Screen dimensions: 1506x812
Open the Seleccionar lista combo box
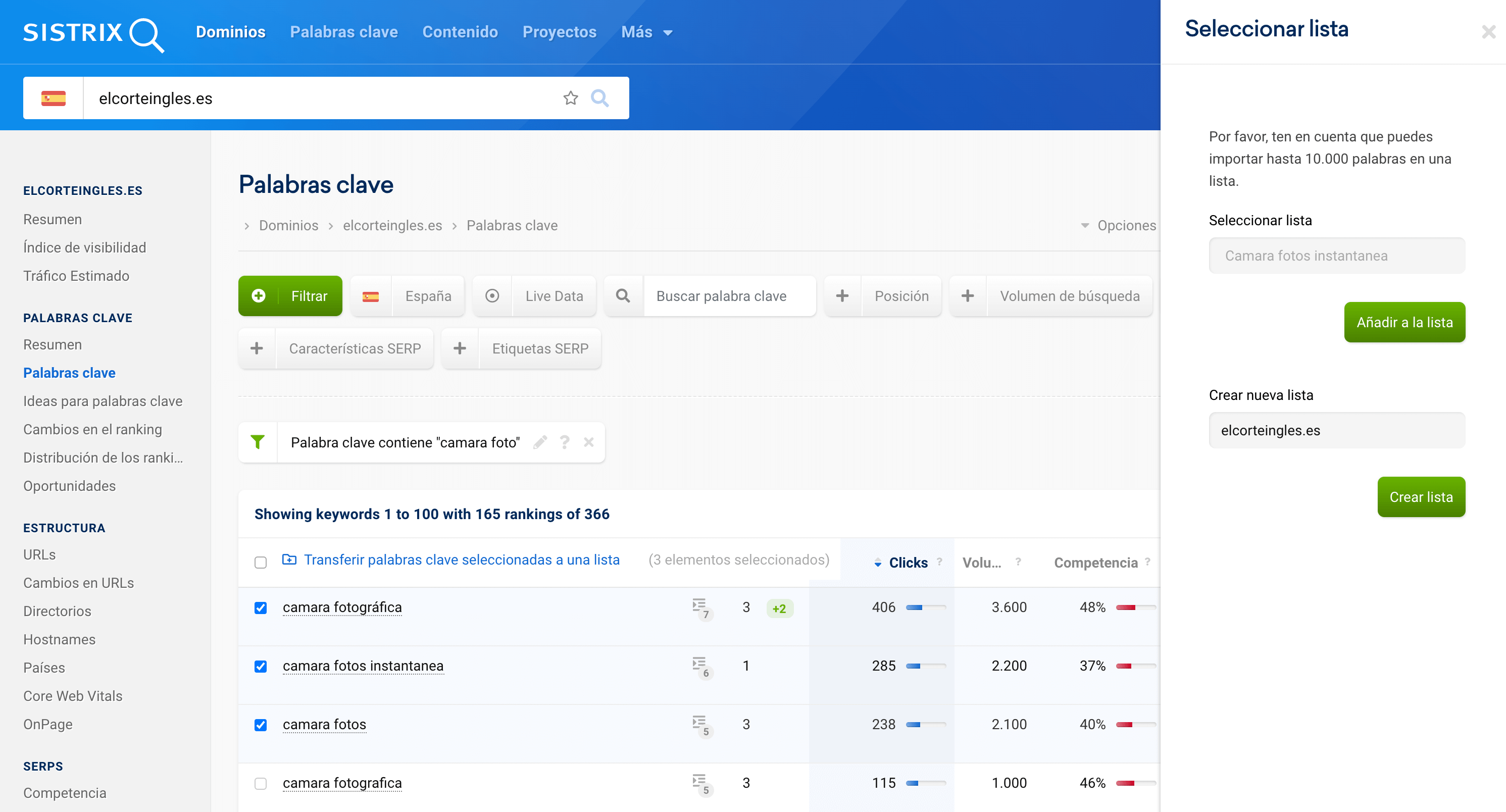pyautogui.click(x=1336, y=256)
